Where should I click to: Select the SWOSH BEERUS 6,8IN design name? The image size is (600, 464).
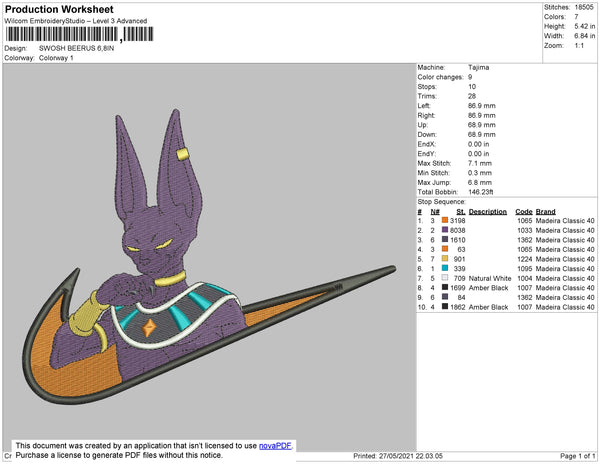pos(76,48)
